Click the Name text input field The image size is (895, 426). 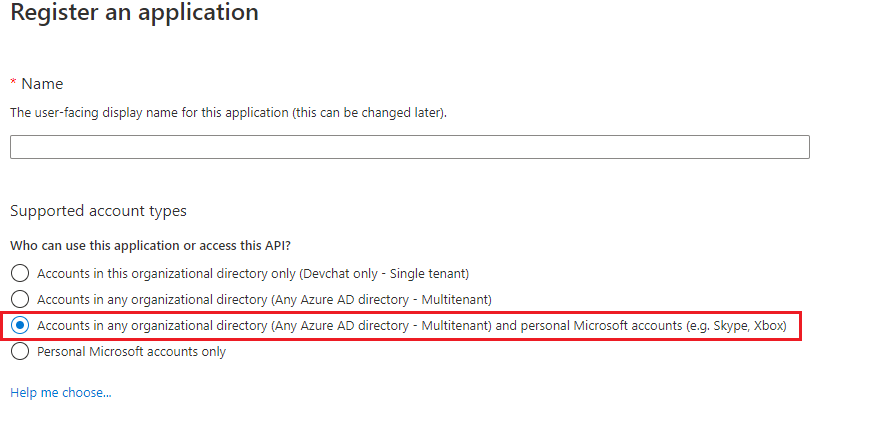(x=409, y=147)
